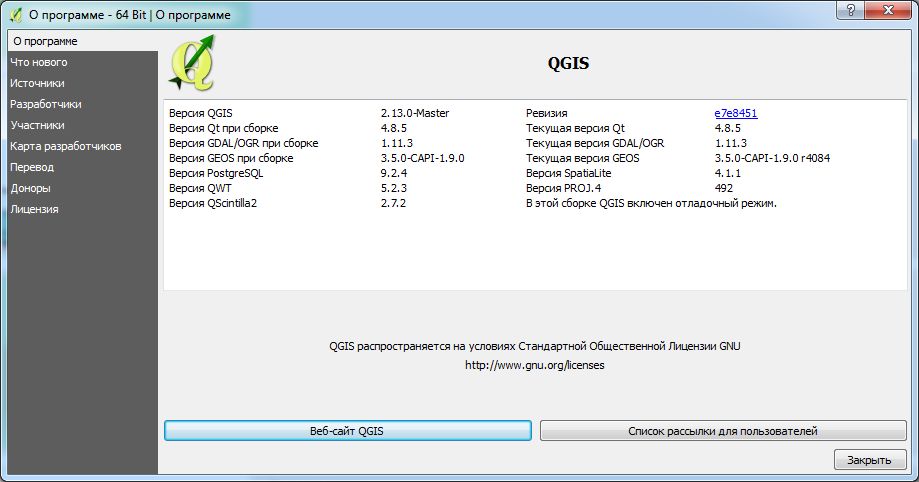Click SpatiaLite value '4.1.1'
This screenshot has width=919, height=482.
pos(728,173)
